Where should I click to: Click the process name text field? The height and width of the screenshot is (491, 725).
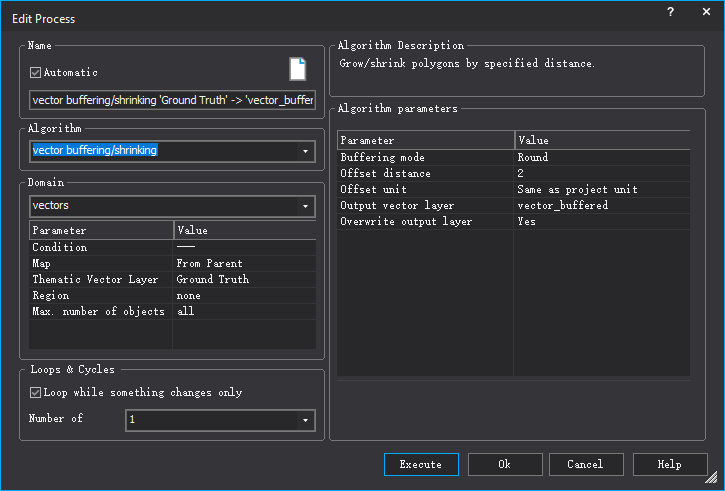click(x=172, y=100)
